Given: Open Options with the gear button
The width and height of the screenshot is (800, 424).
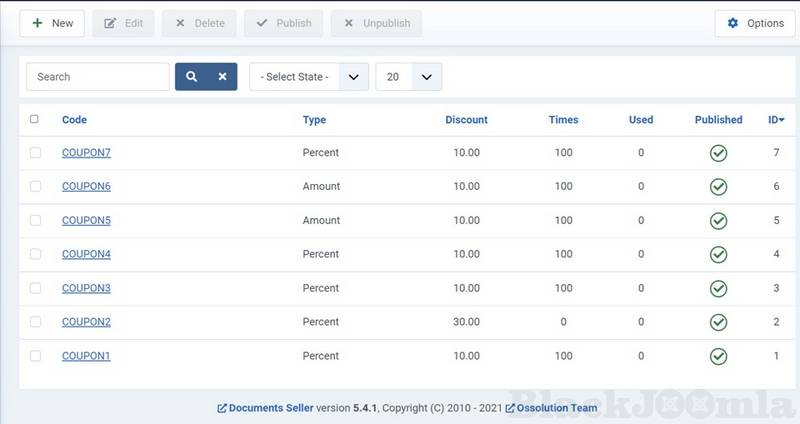Looking at the screenshot, I should pos(755,23).
